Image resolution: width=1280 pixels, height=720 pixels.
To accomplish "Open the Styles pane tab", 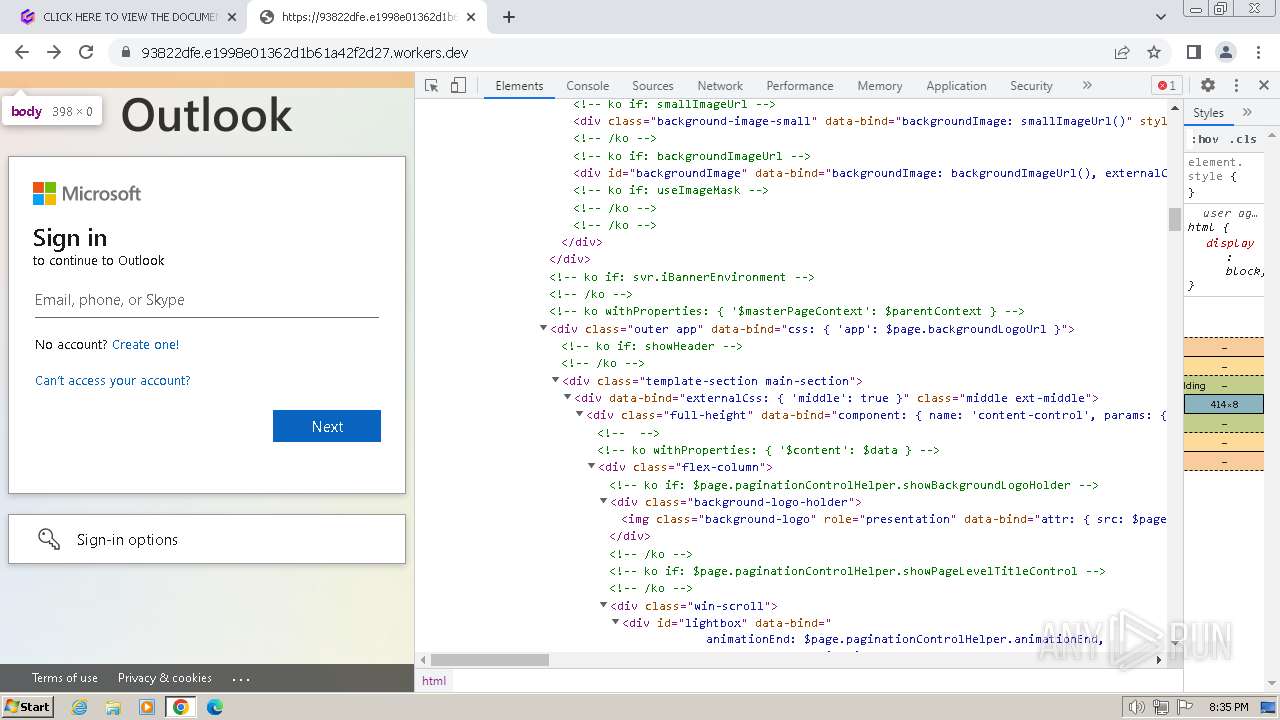I will tap(1208, 113).
